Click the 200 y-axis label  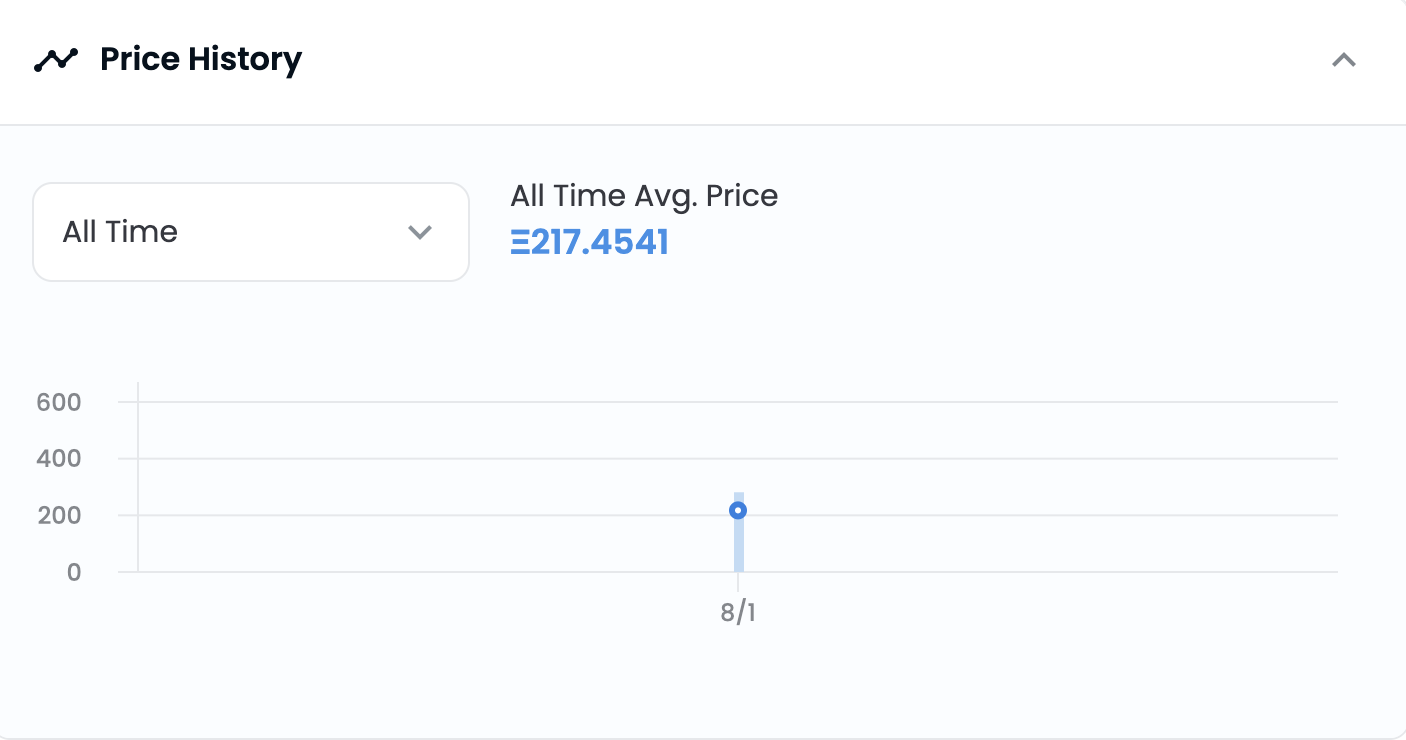pyautogui.click(x=59, y=516)
